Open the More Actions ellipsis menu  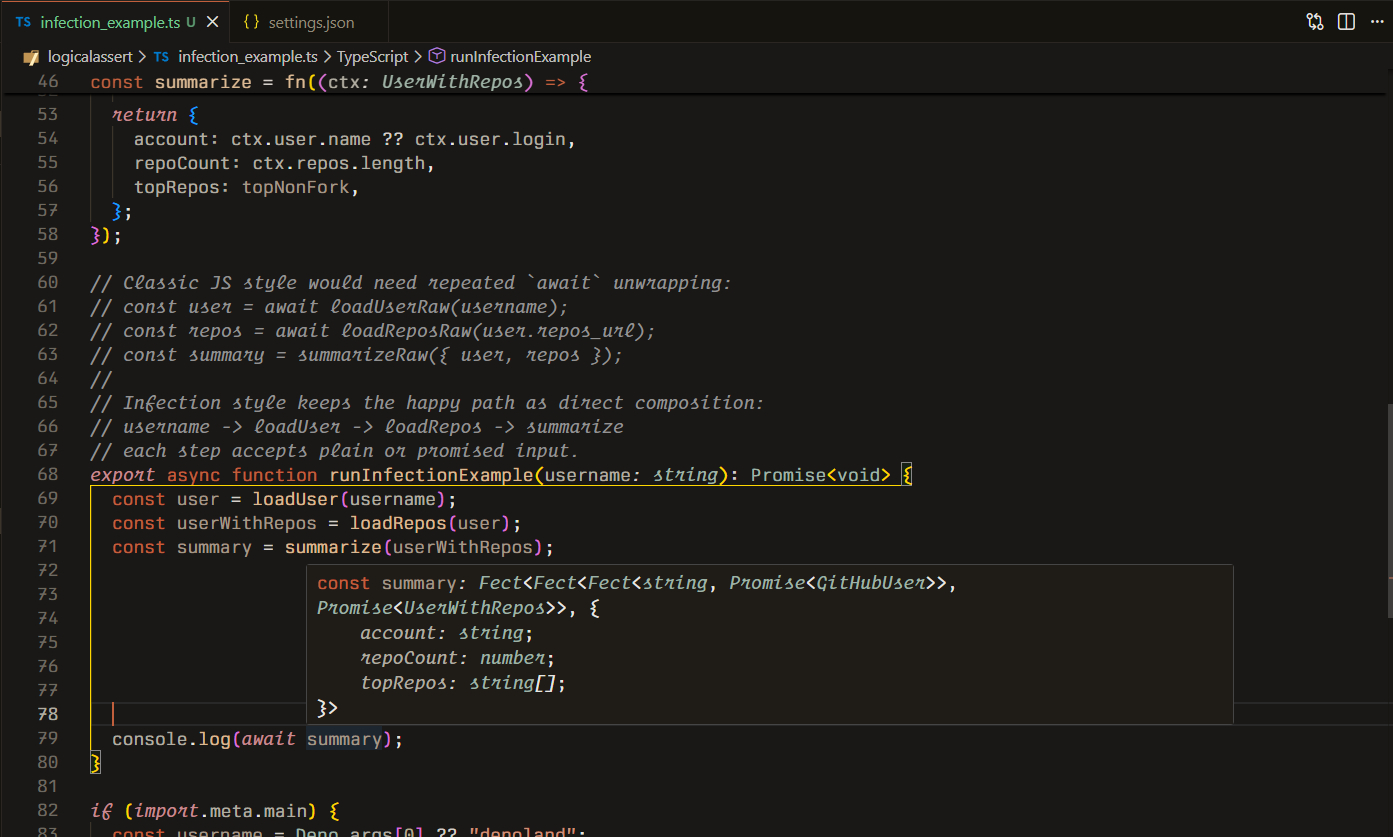coord(1376,22)
